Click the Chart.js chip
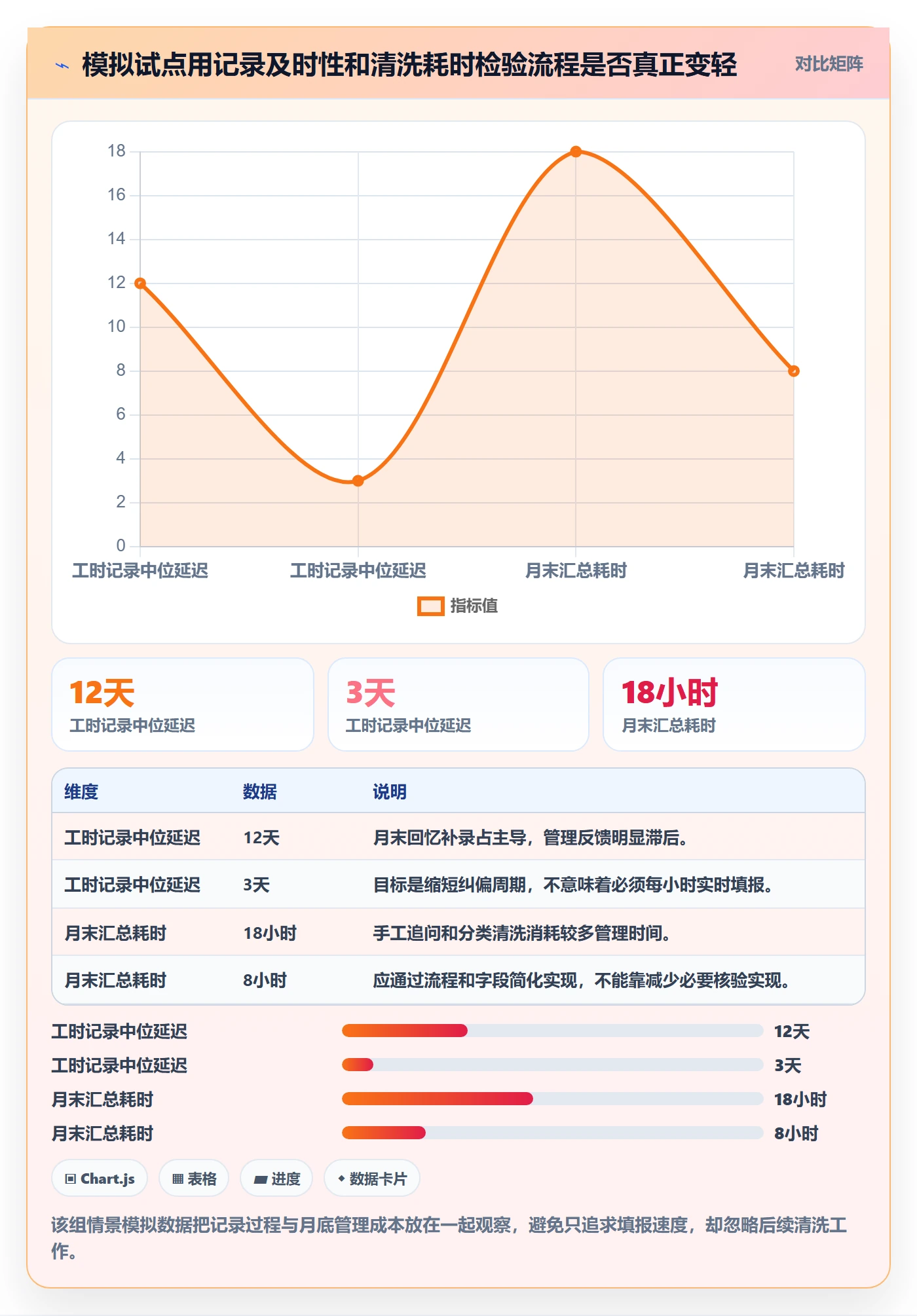The width and height of the screenshot is (917, 1316). (x=100, y=1179)
